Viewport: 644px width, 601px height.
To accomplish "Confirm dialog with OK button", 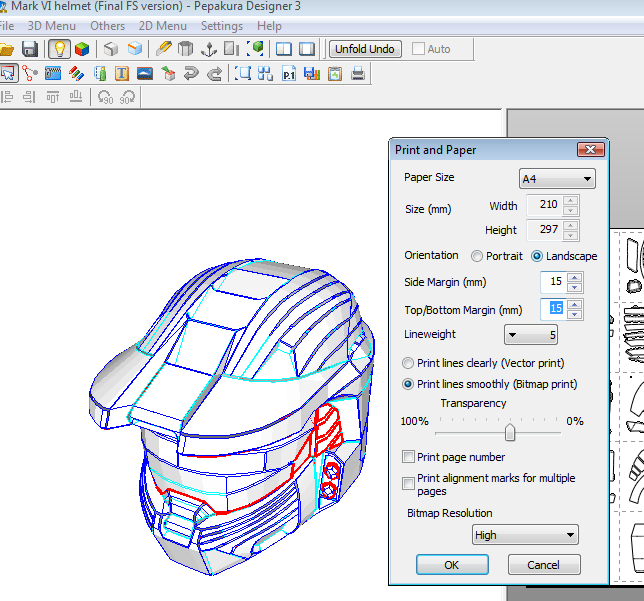I will (452, 565).
